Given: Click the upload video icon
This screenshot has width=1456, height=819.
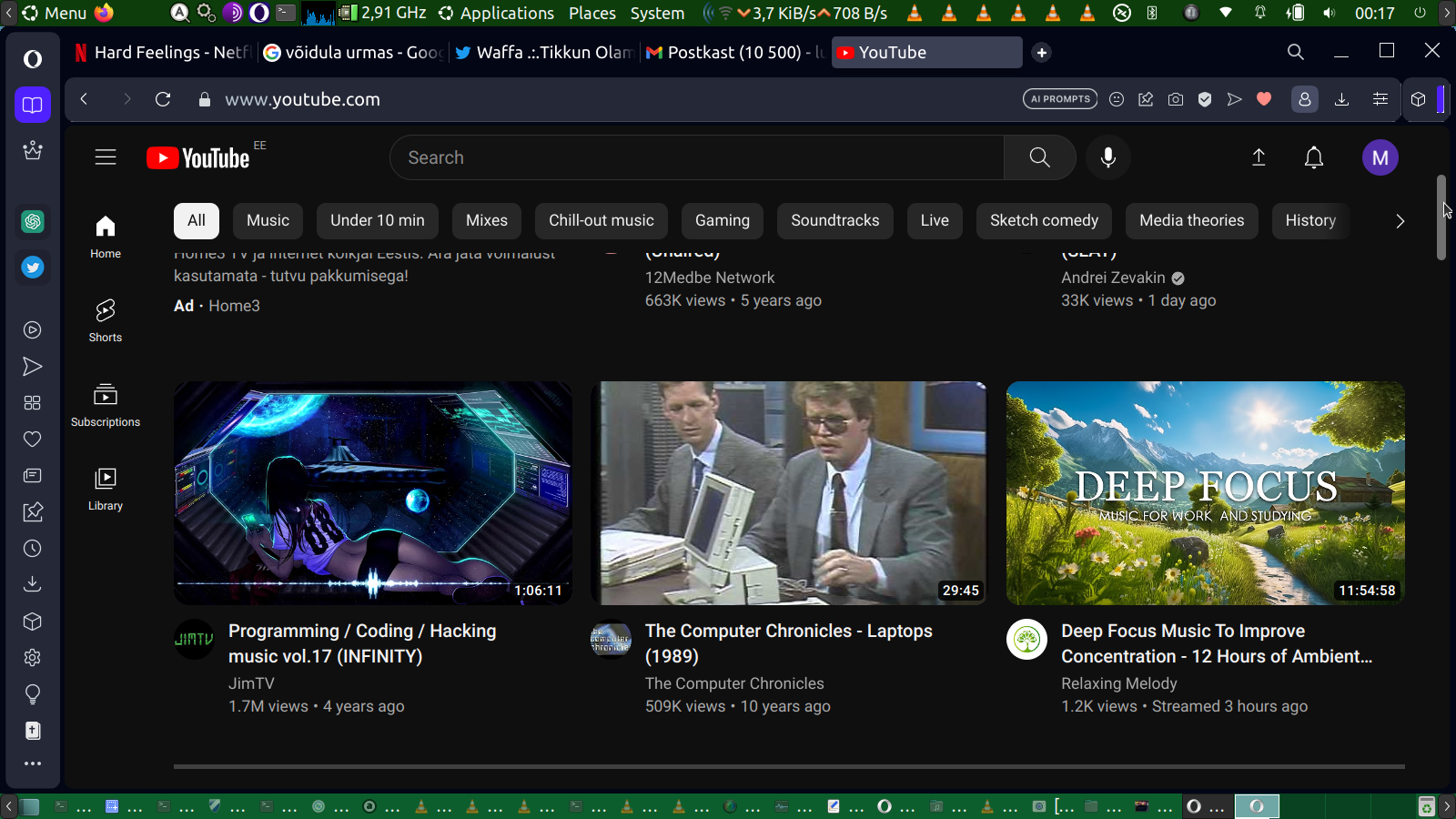Looking at the screenshot, I should (1259, 157).
